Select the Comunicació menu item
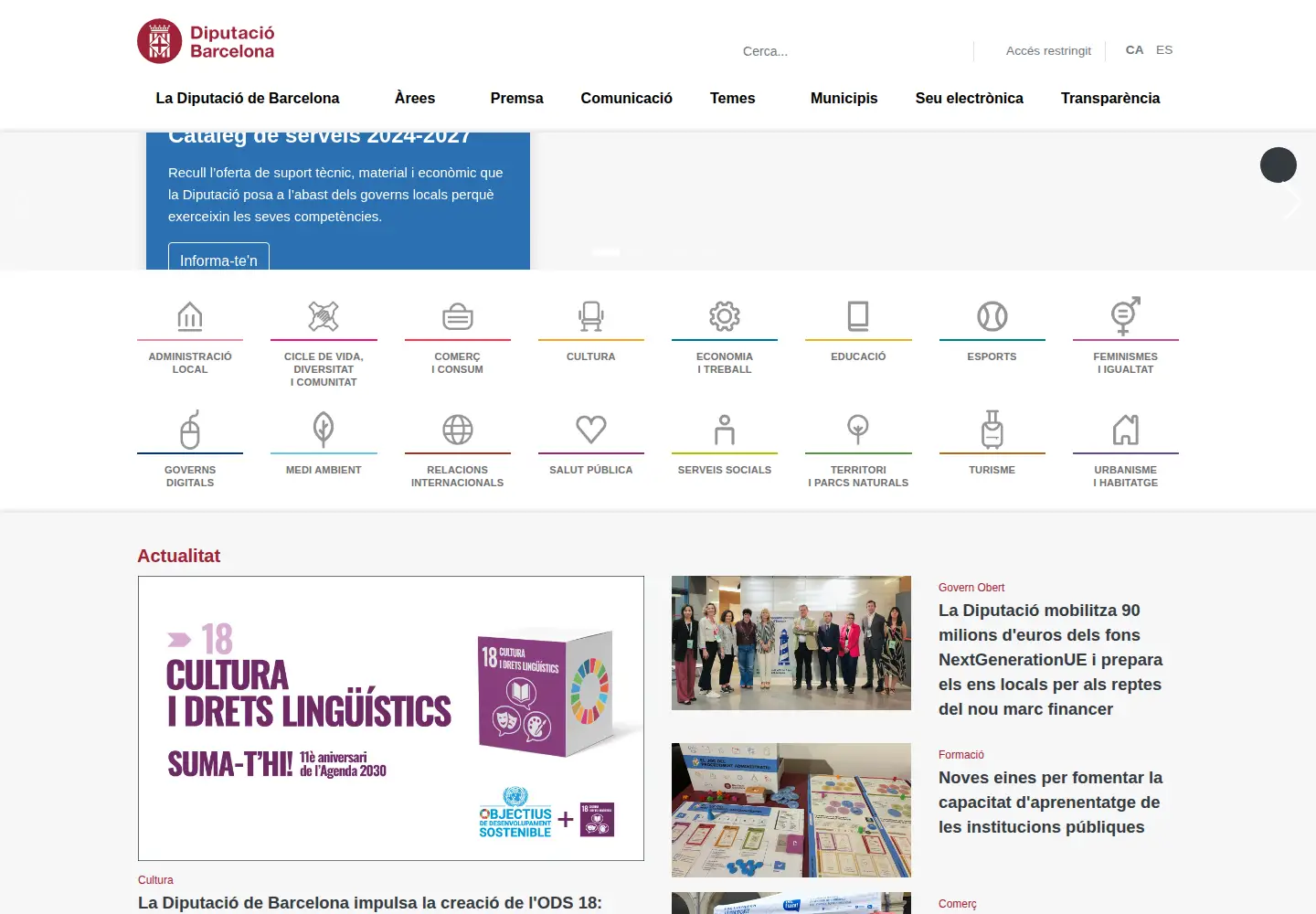This screenshot has width=1316, height=914. (627, 98)
